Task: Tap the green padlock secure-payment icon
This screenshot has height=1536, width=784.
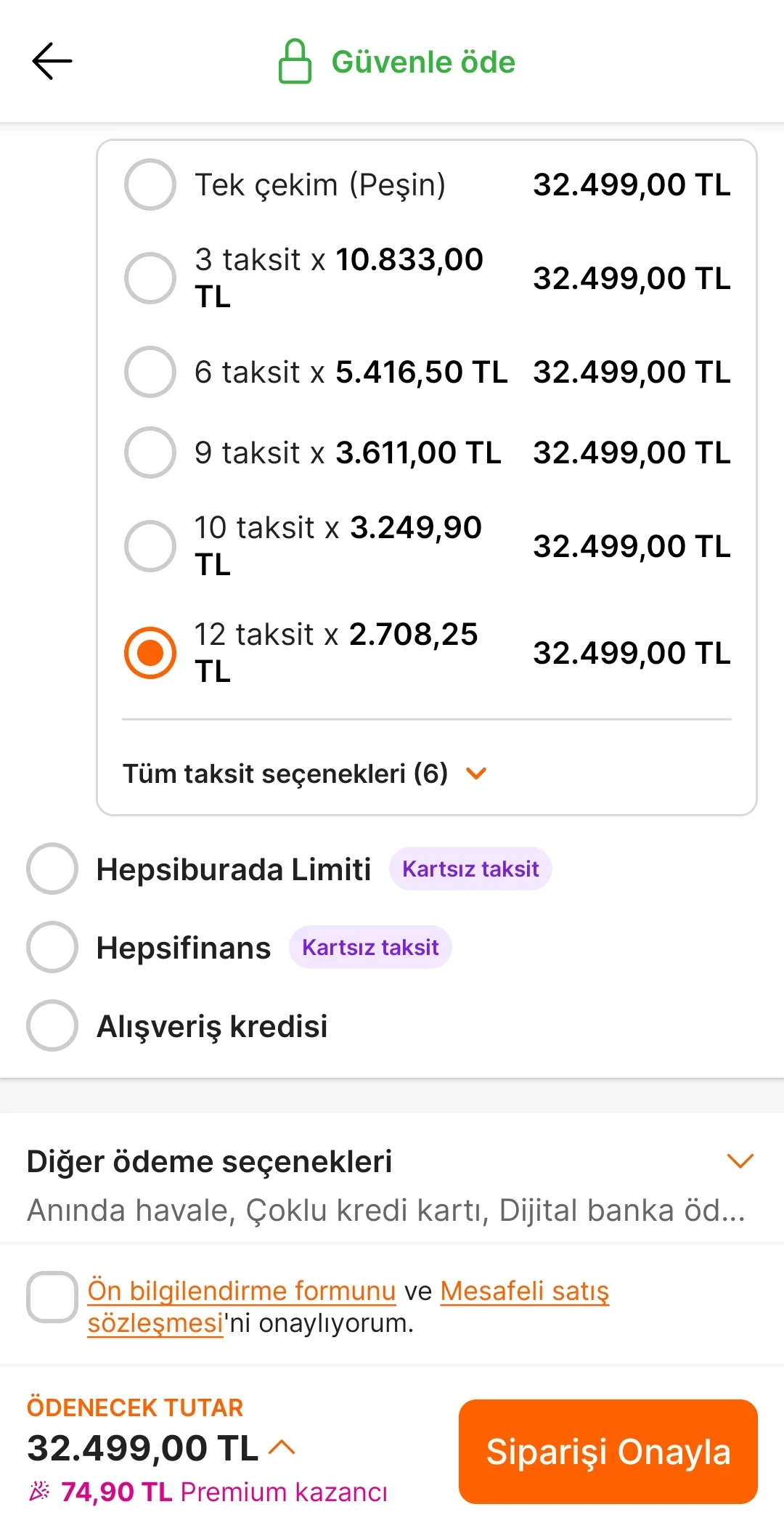Action: point(295,62)
